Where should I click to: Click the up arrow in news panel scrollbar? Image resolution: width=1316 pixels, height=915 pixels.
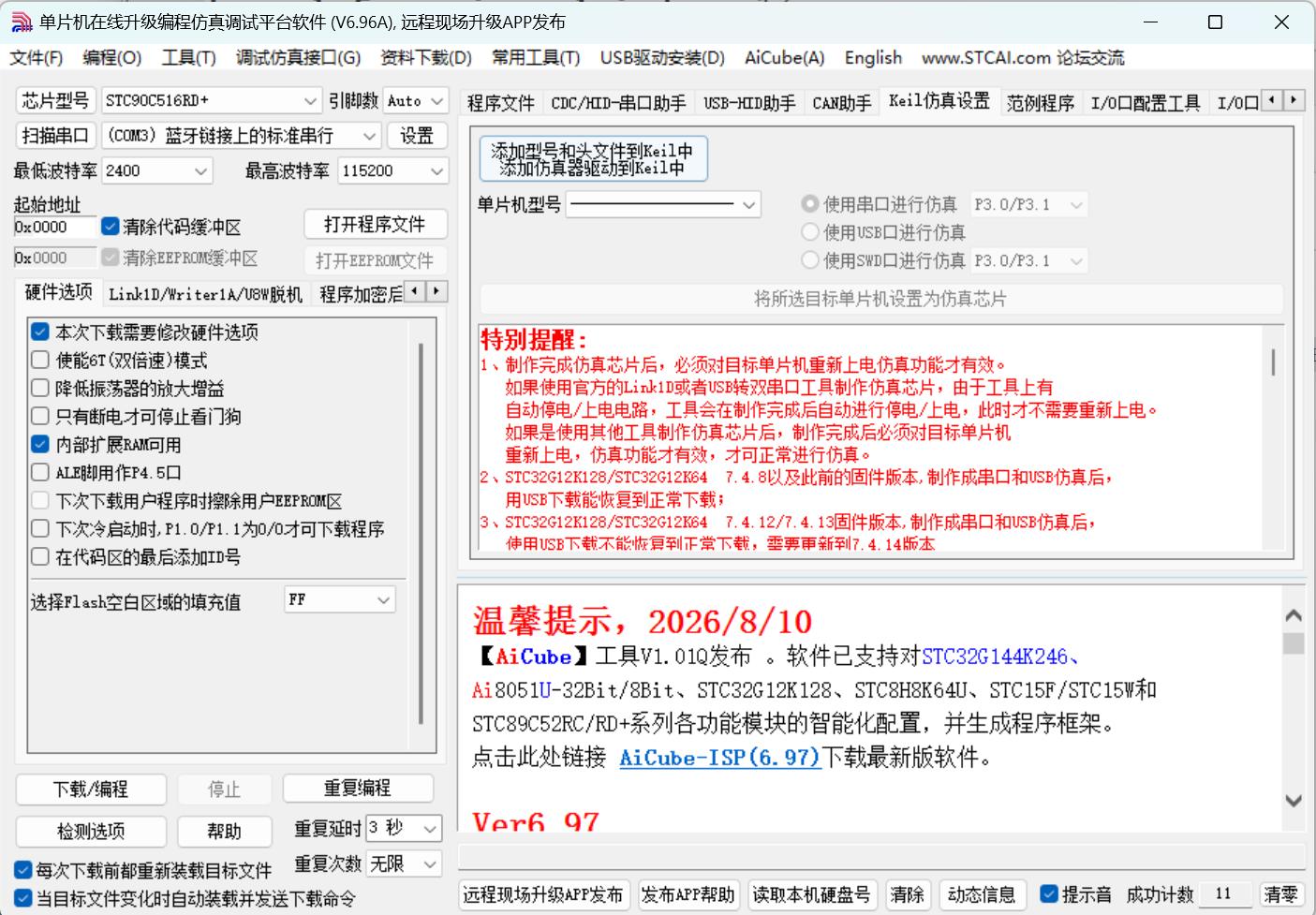coord(1294,615)
